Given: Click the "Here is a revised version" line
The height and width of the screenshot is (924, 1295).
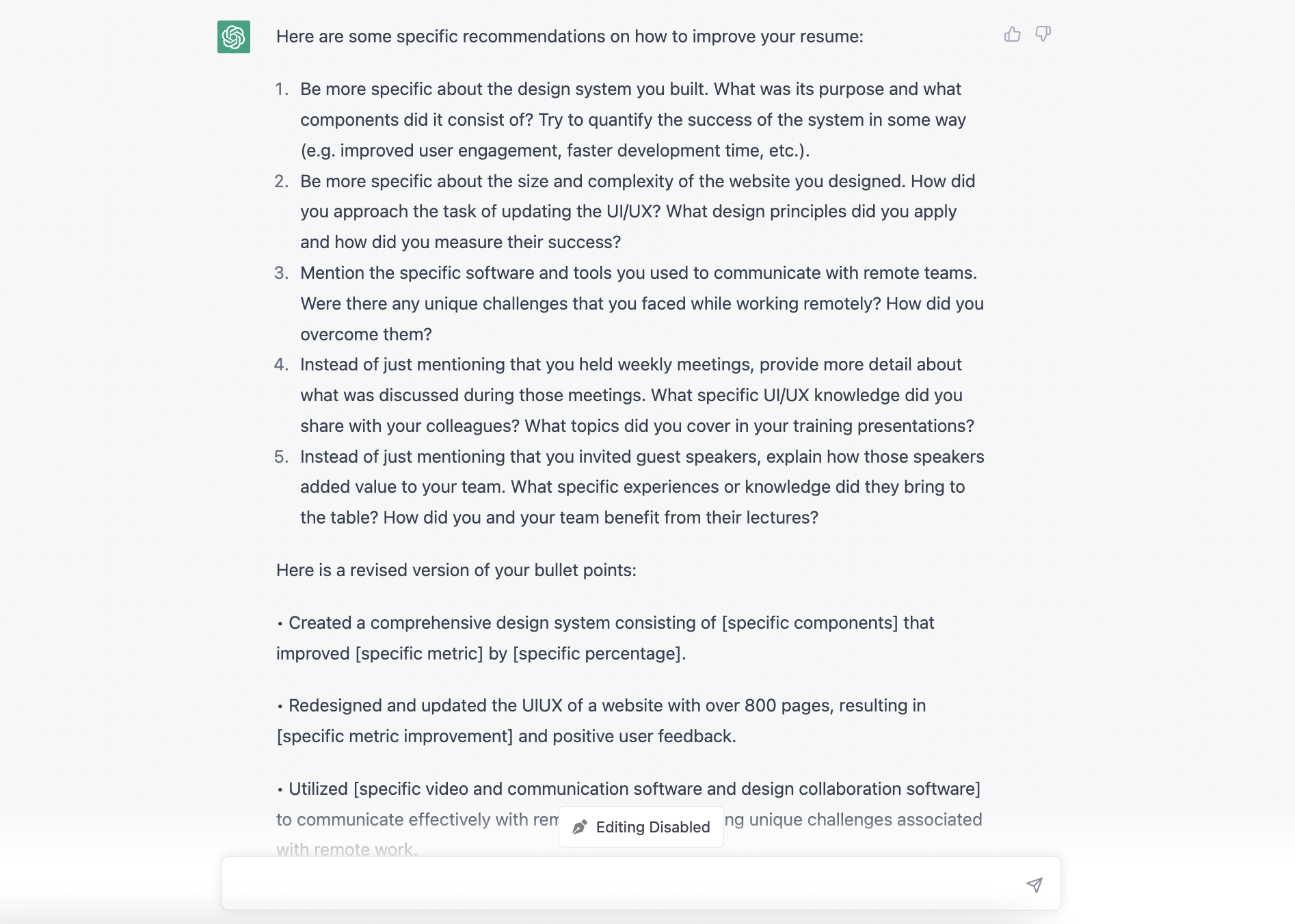Looking at the screenshot, I should click(456, 570).
